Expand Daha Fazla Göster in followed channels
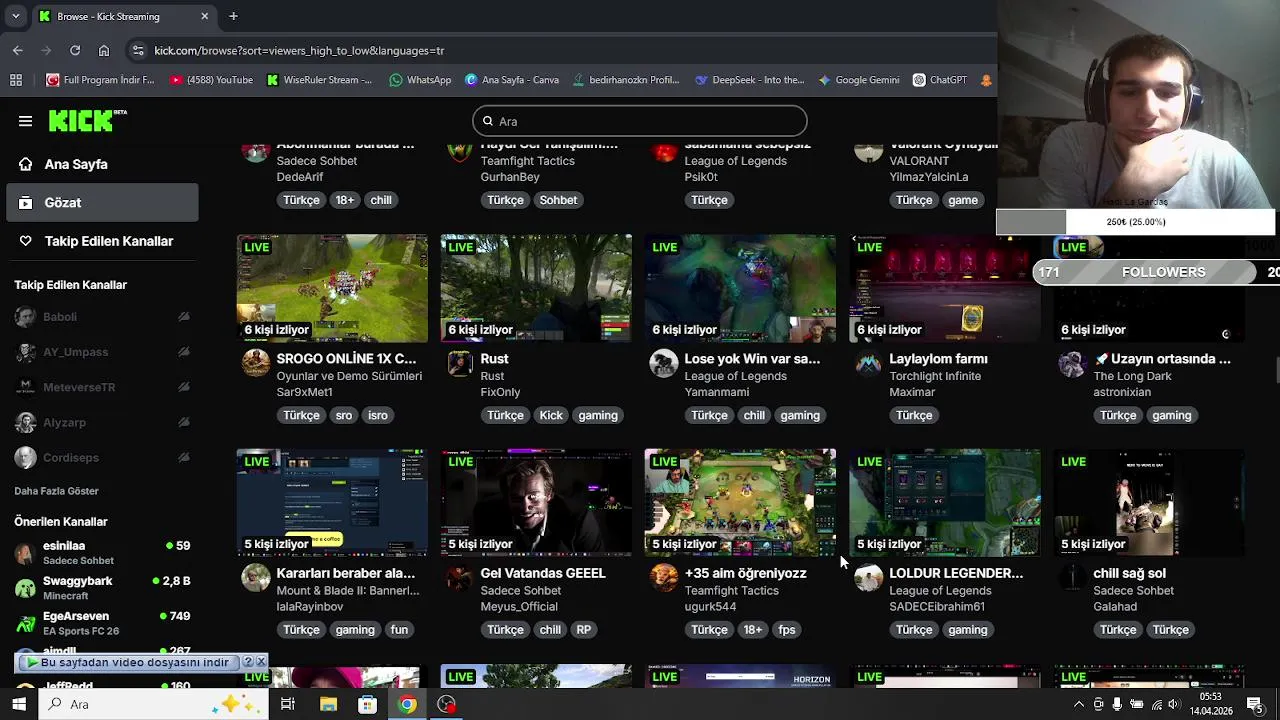Image resolution: width=1280 pixels, height=720 pixels. [56, 491]
